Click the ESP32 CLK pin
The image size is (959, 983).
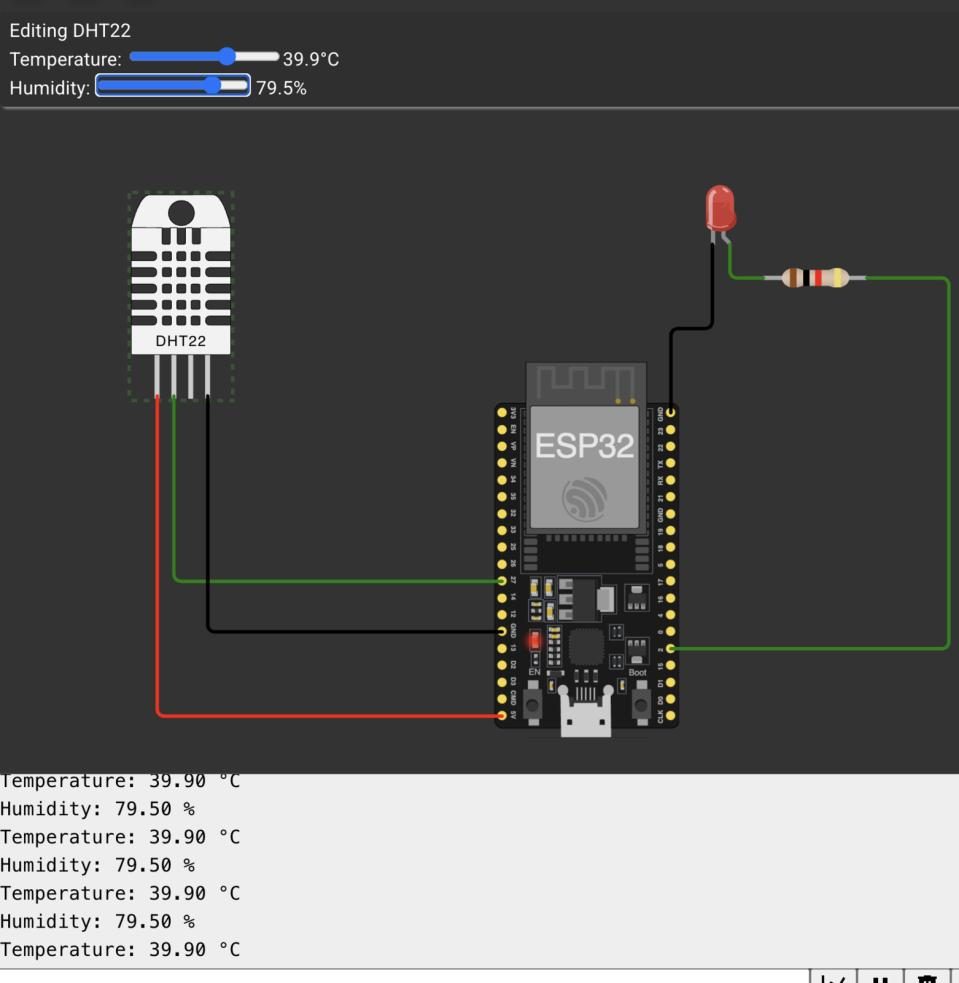click(x=671, y=715)
